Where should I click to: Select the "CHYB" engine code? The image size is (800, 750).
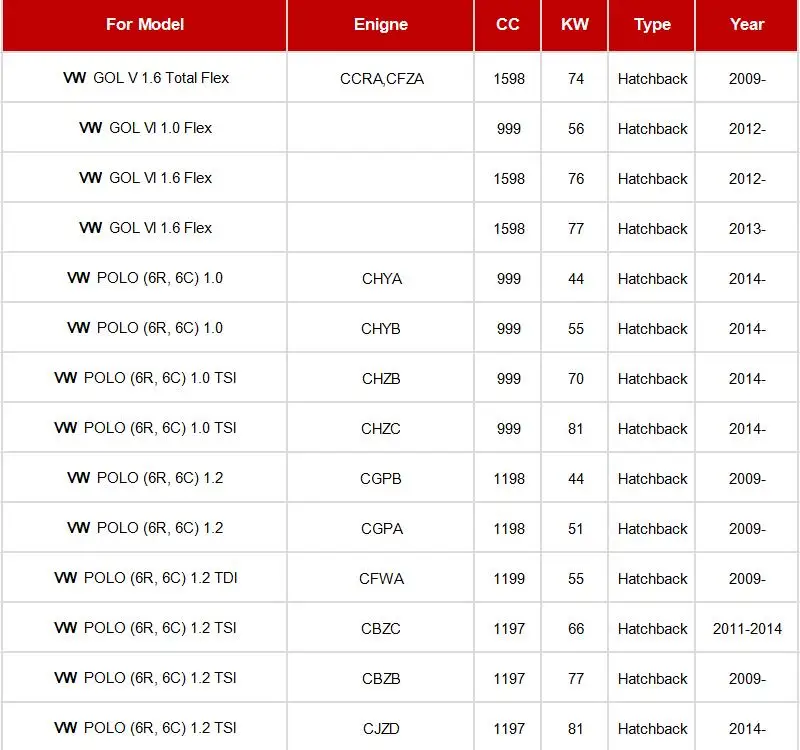click(381, 329)
